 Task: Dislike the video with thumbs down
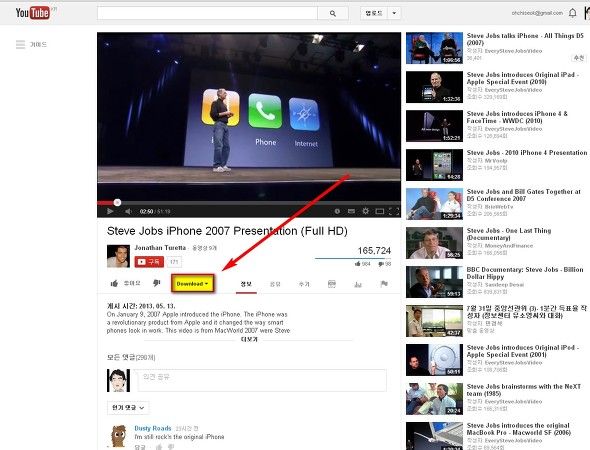pyautogui.click(x=157, y=283)
